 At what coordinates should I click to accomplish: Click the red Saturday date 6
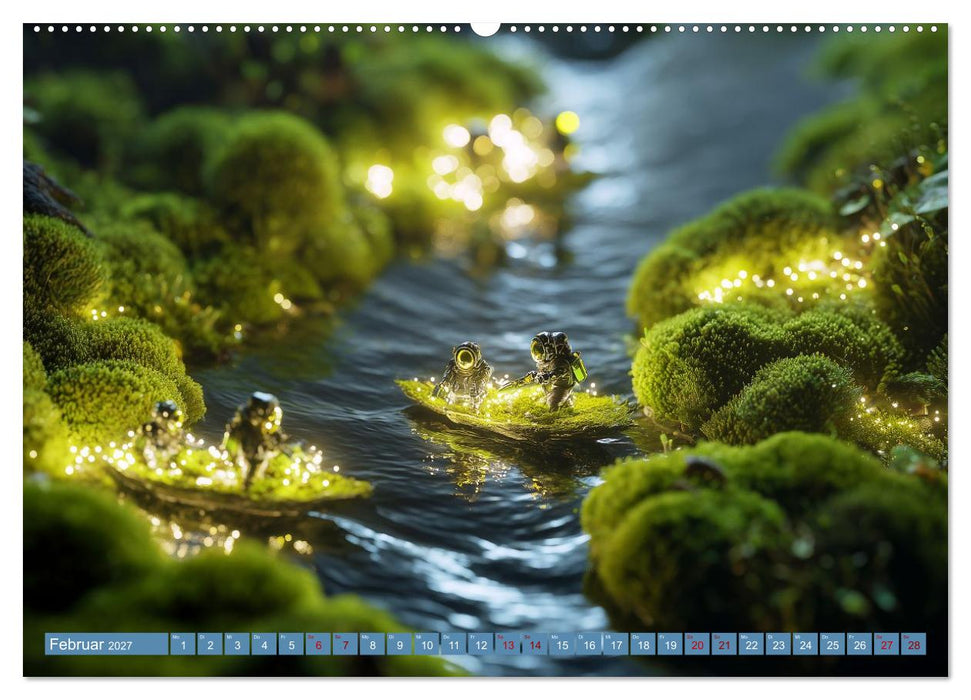coord(318,644)
